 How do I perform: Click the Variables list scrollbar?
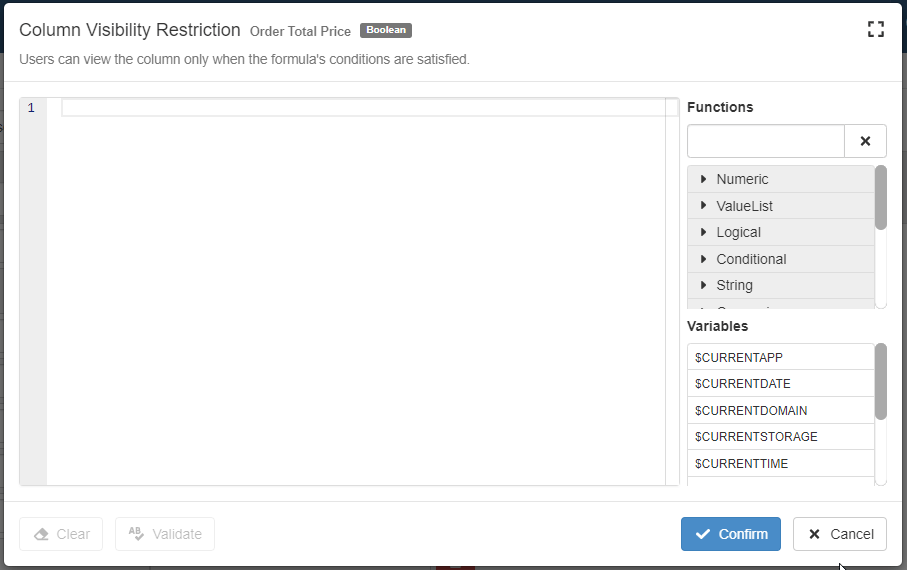pos(881,381)
